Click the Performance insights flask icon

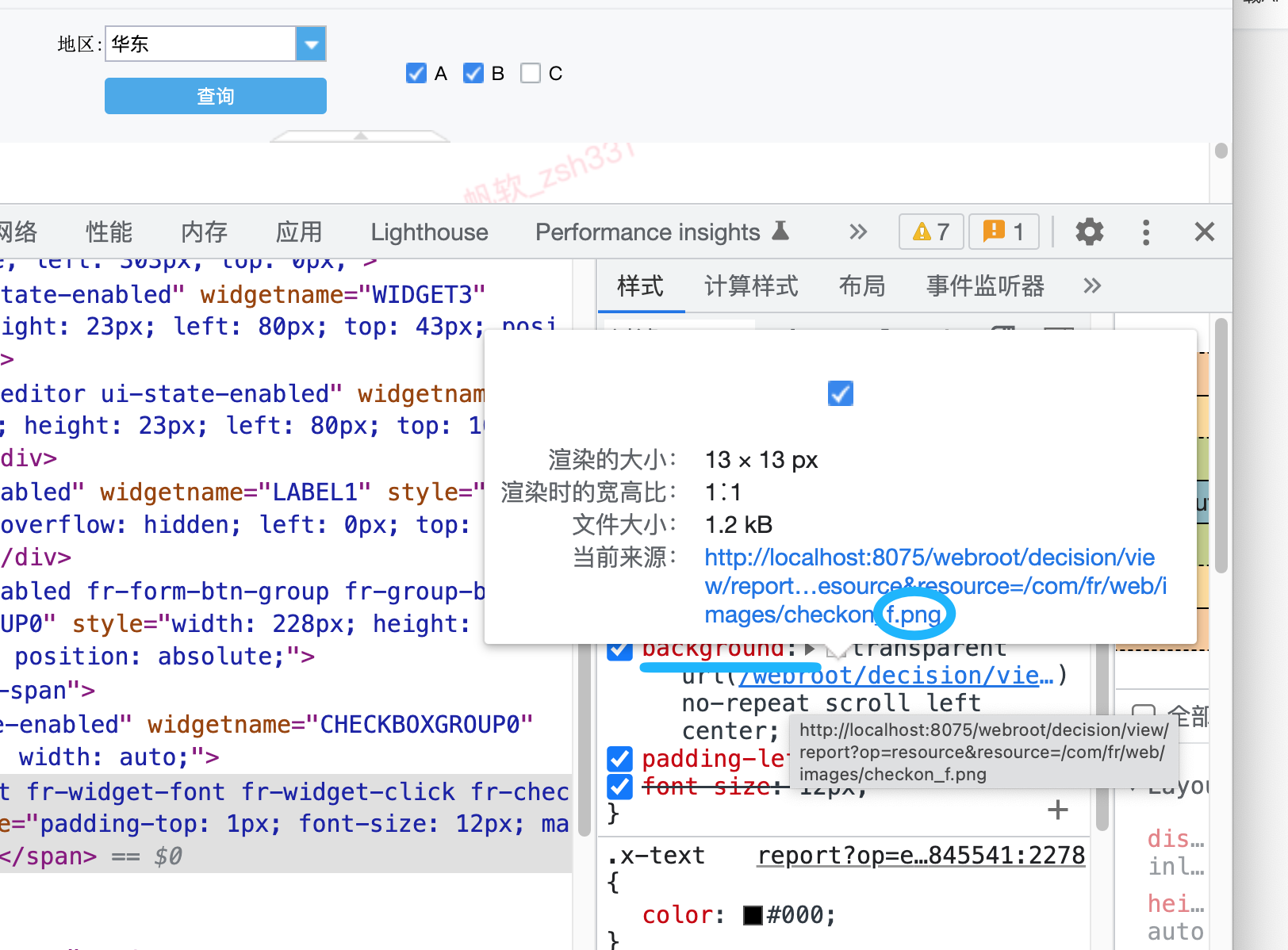tap(780, 231)
